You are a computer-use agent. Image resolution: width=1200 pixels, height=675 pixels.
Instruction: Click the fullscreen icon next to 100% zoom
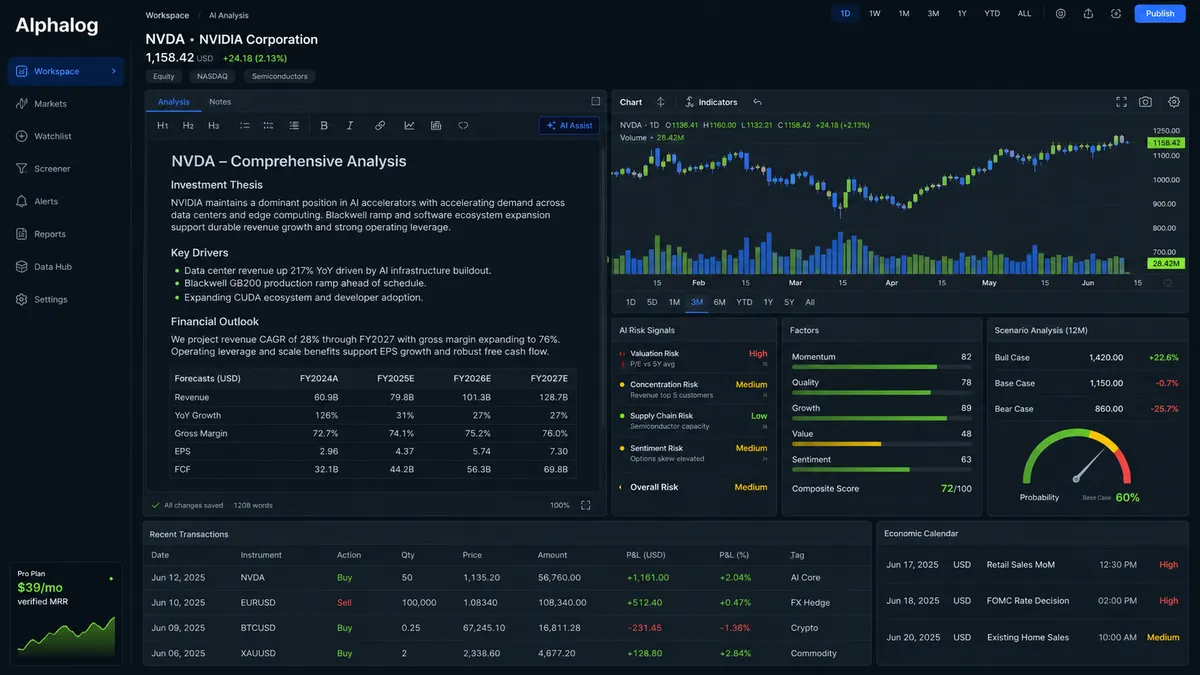pyautogui.click(x=586, y=505)
